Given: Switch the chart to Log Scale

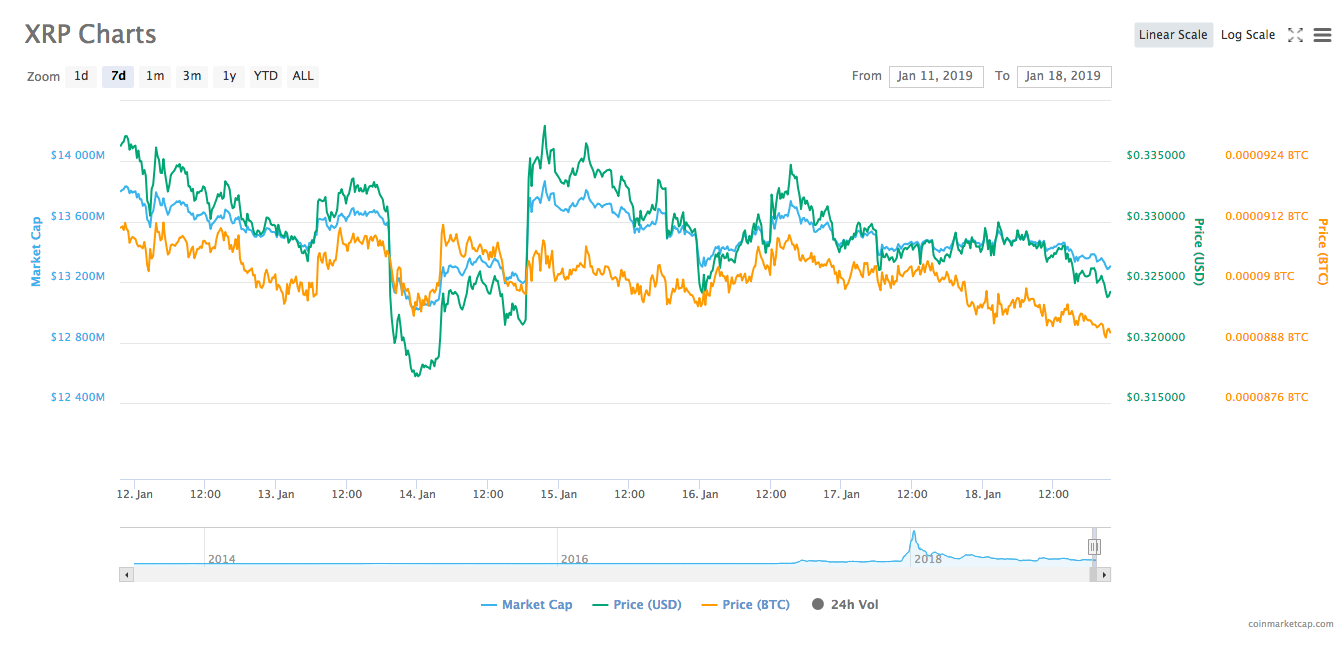Looking at the screenshot, I should pos(1247,34).
